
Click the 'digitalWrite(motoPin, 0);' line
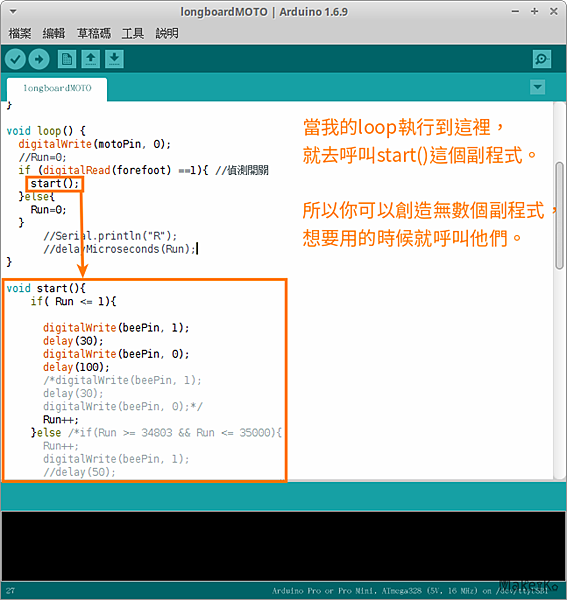click(x=94, y=144)
